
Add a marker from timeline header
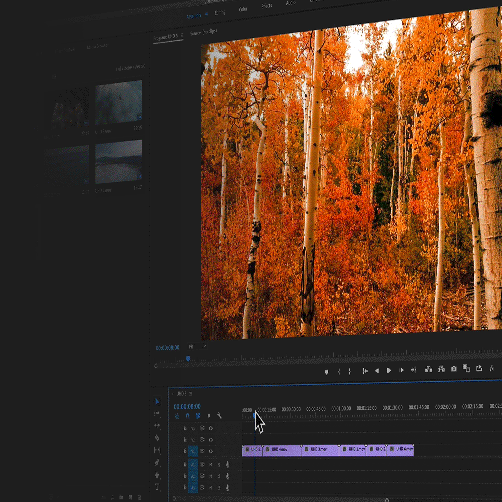click(x=209, y=416)
